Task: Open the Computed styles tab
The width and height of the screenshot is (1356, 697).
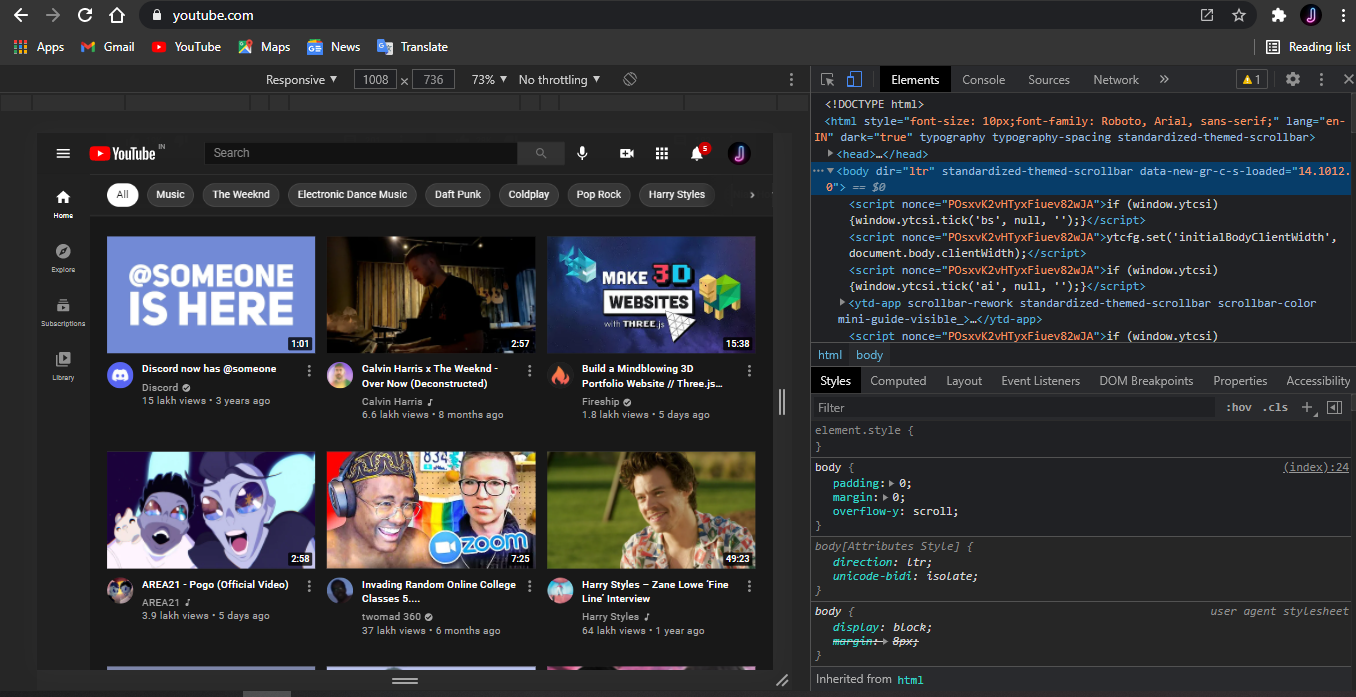Action: pyautogui.click(x=898, y=380)
